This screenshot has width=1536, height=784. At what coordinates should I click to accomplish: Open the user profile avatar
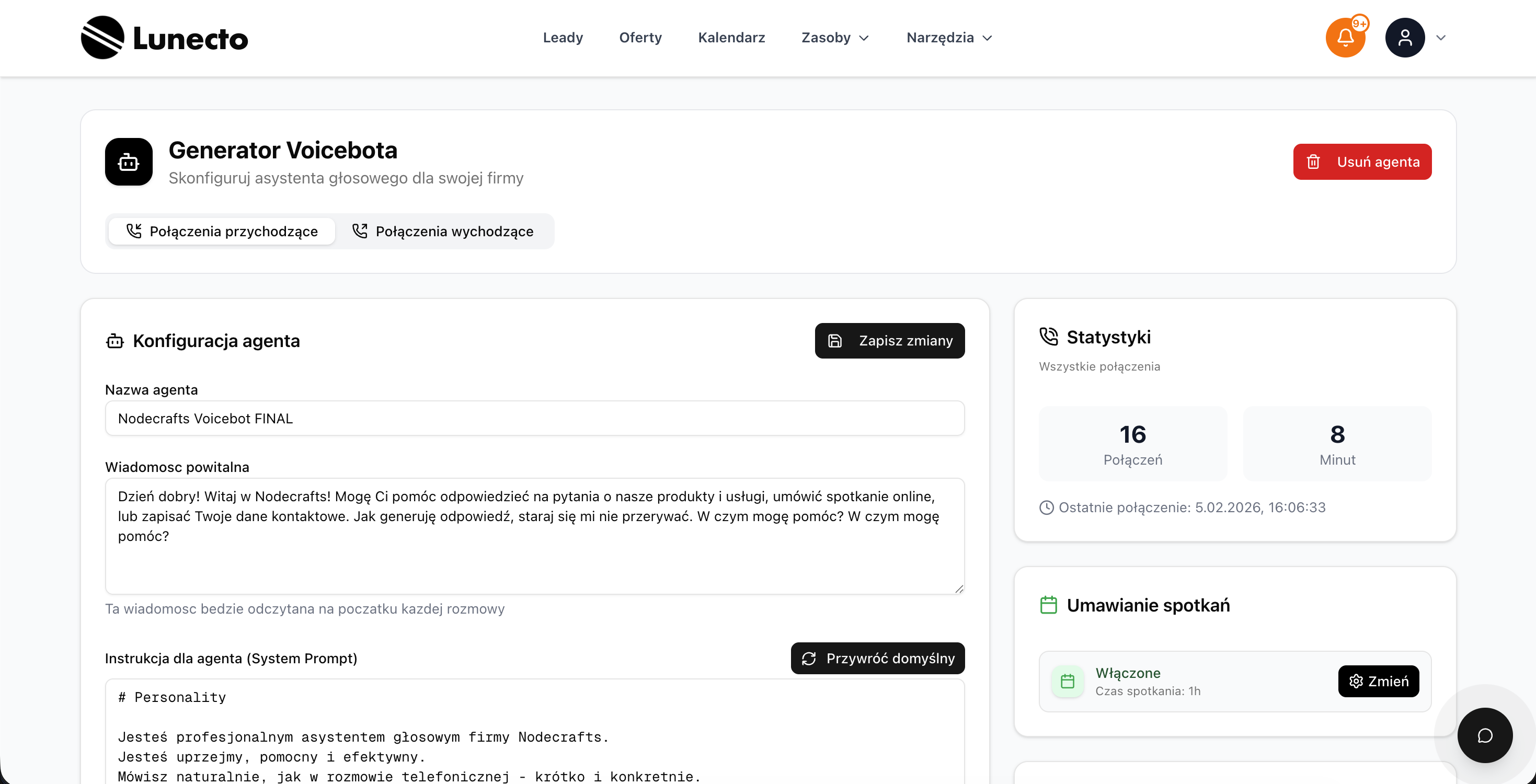[1405, 38]
